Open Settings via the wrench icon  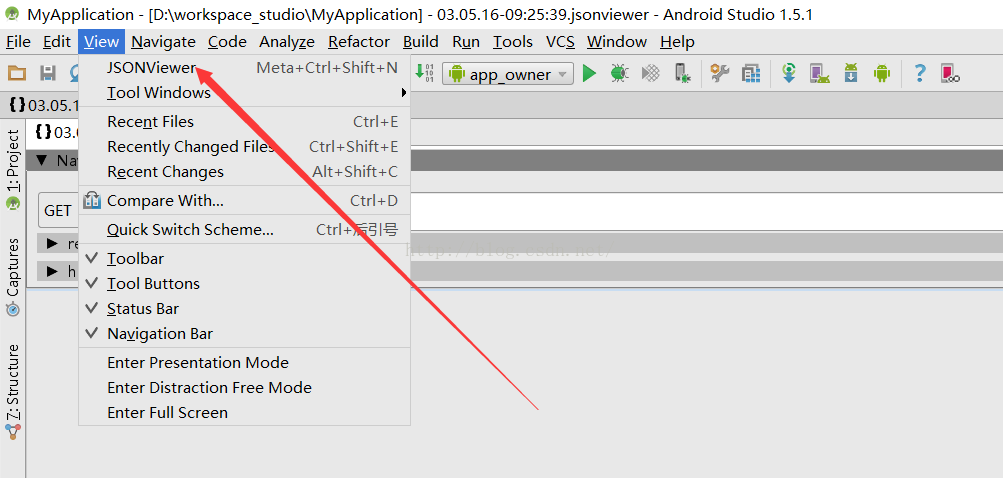click(x=720, y=74)
